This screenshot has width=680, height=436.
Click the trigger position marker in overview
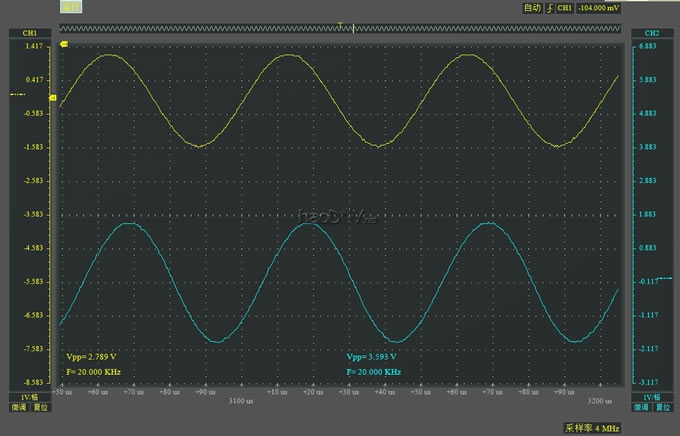pyautogui.click(x=341, y=24)
